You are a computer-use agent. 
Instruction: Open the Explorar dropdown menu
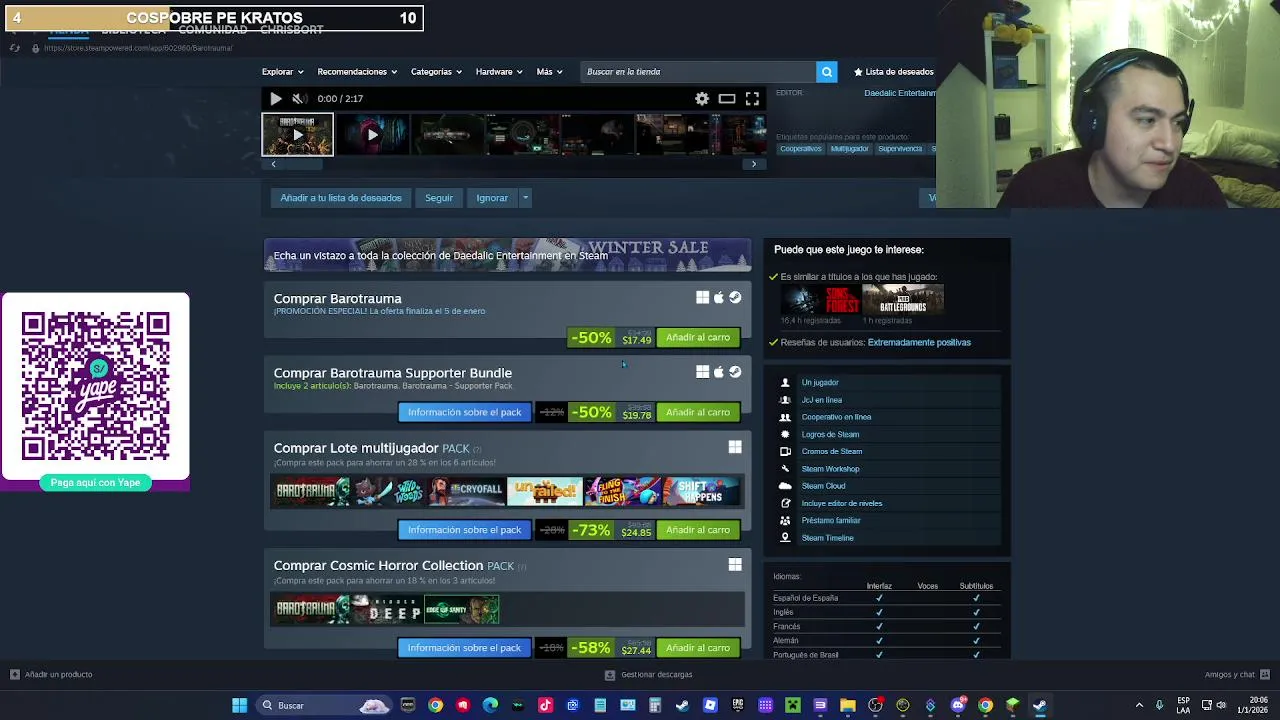coord(282,72)
